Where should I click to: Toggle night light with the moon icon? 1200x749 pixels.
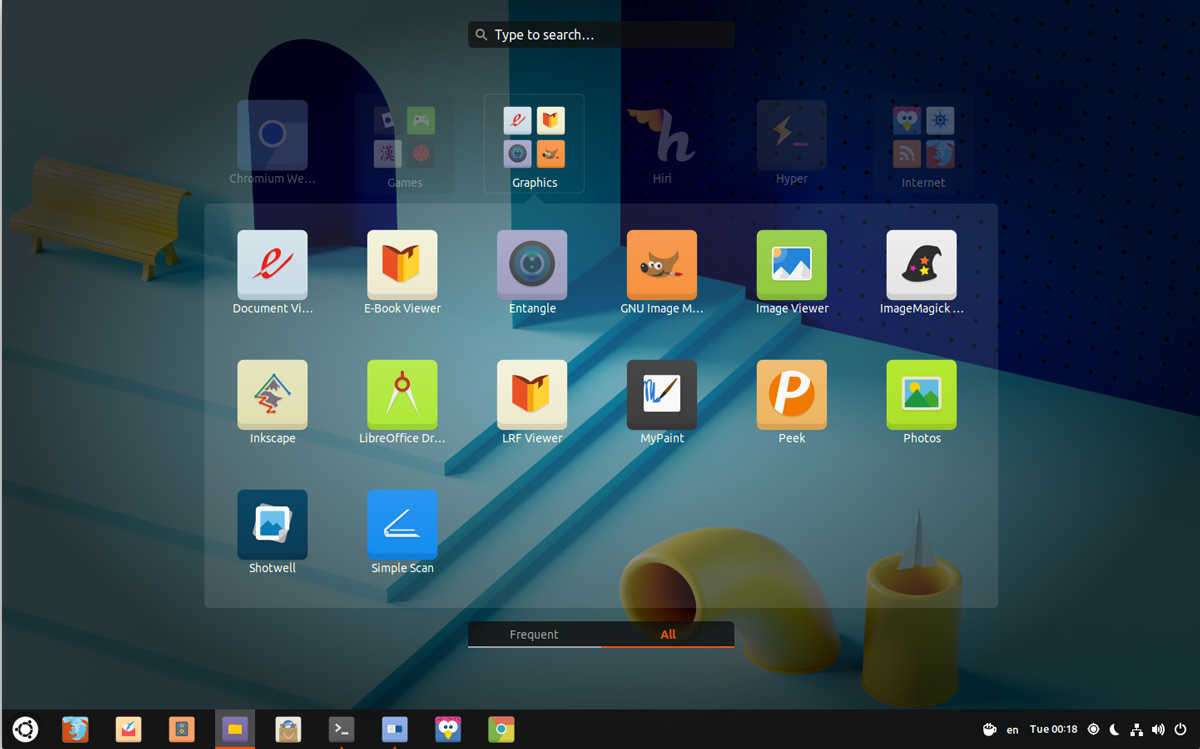tap(1114, 729)
